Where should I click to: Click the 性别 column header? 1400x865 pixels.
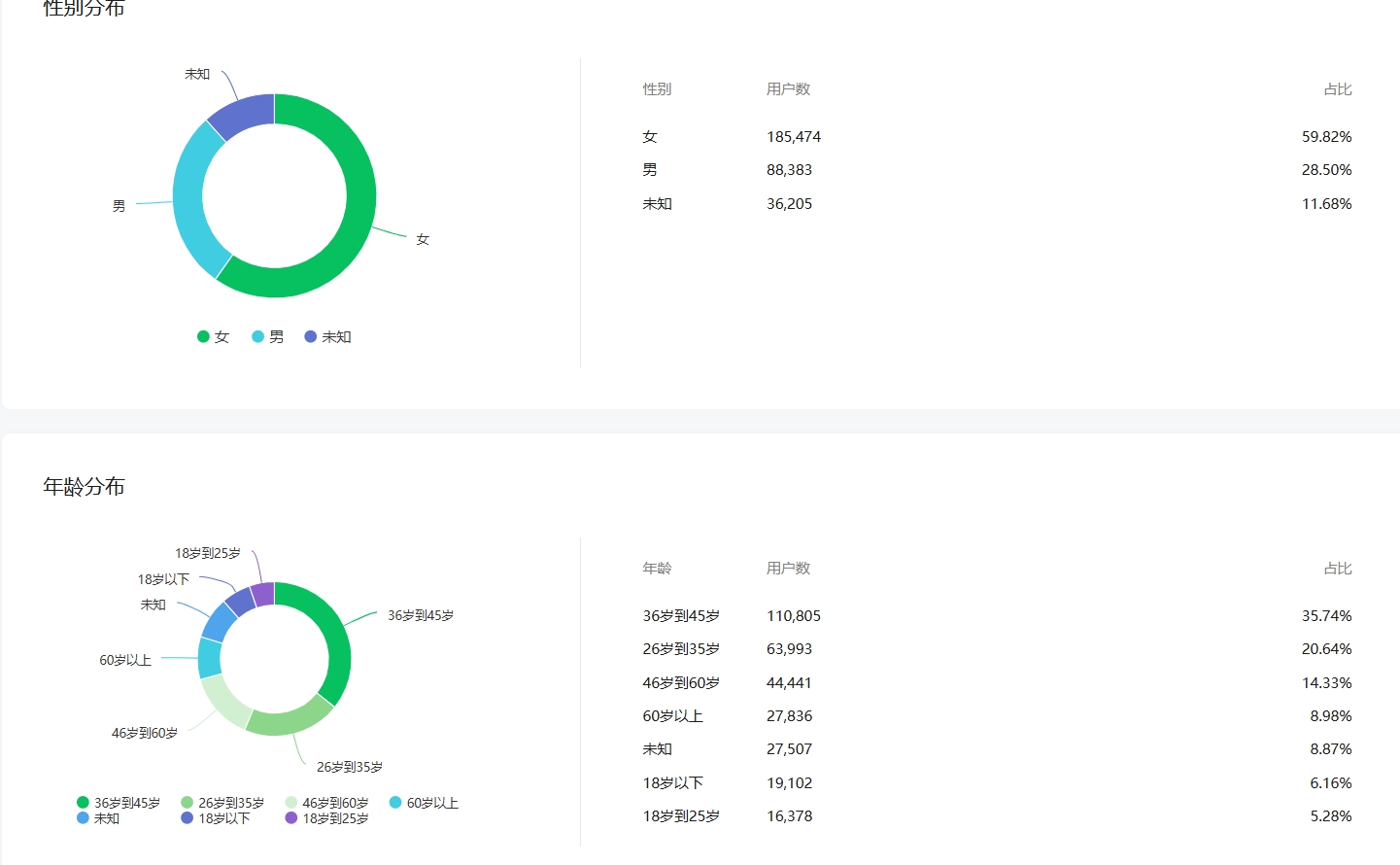click(x=657, y=89)
